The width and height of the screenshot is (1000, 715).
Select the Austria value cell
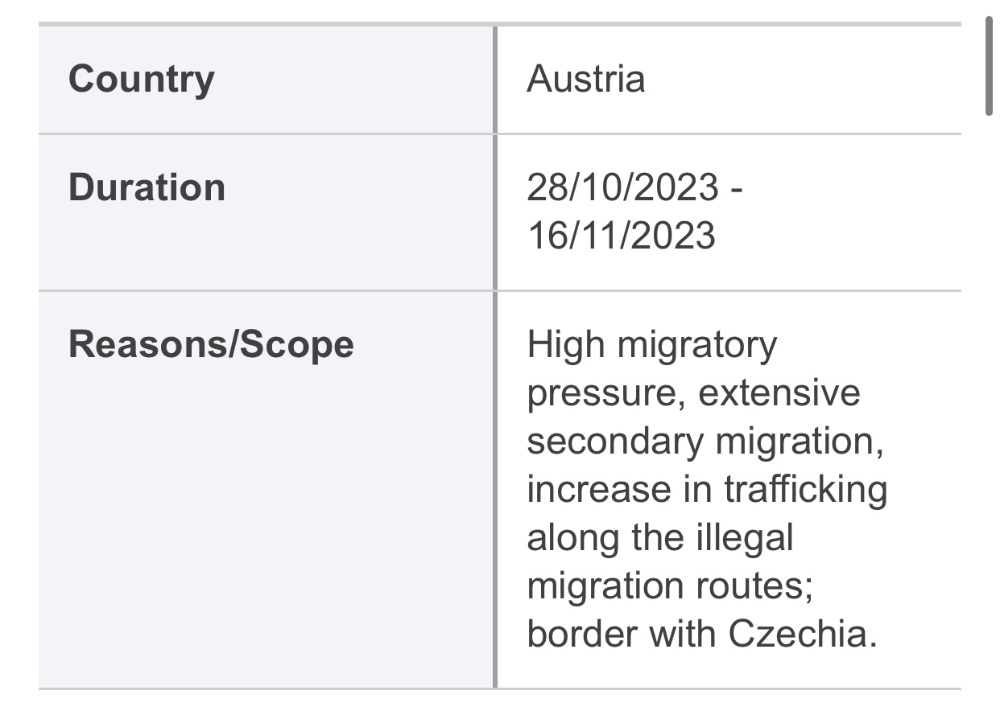click(x=729, y=80)
